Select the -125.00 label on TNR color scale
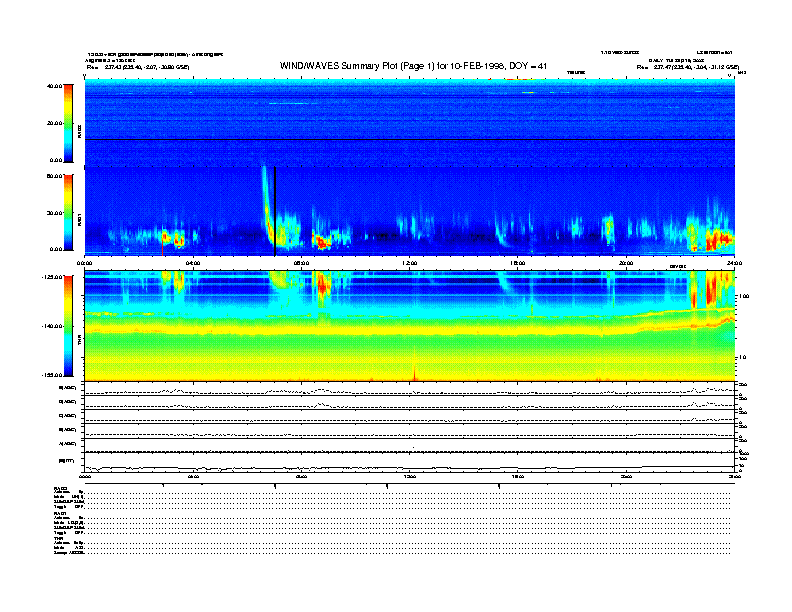 click(52, 277)
